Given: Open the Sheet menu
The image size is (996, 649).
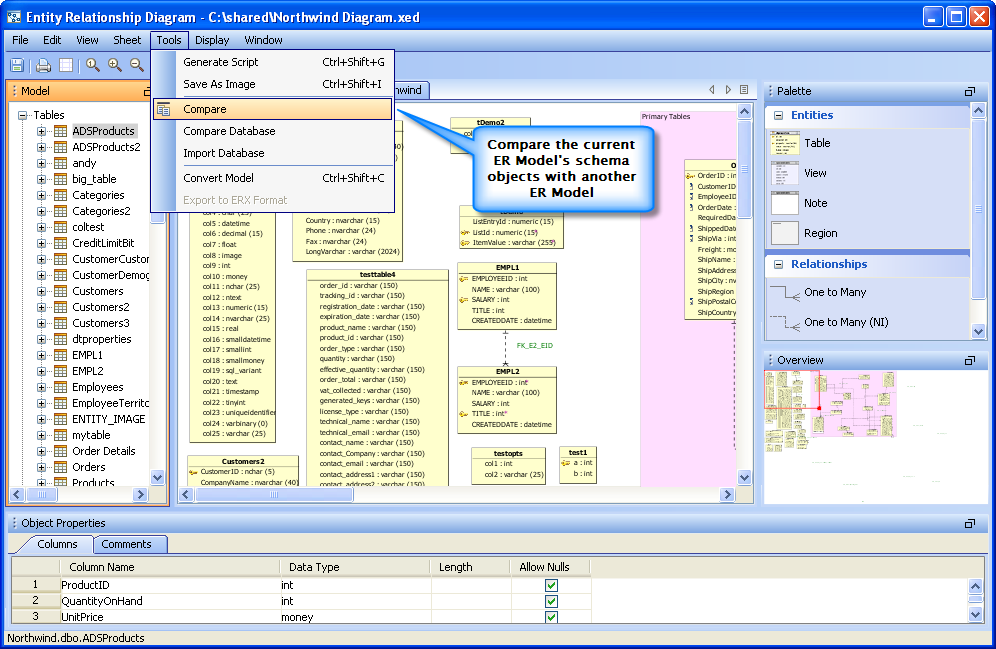Looking at the screenshot, I should click(x=127, y=40).
